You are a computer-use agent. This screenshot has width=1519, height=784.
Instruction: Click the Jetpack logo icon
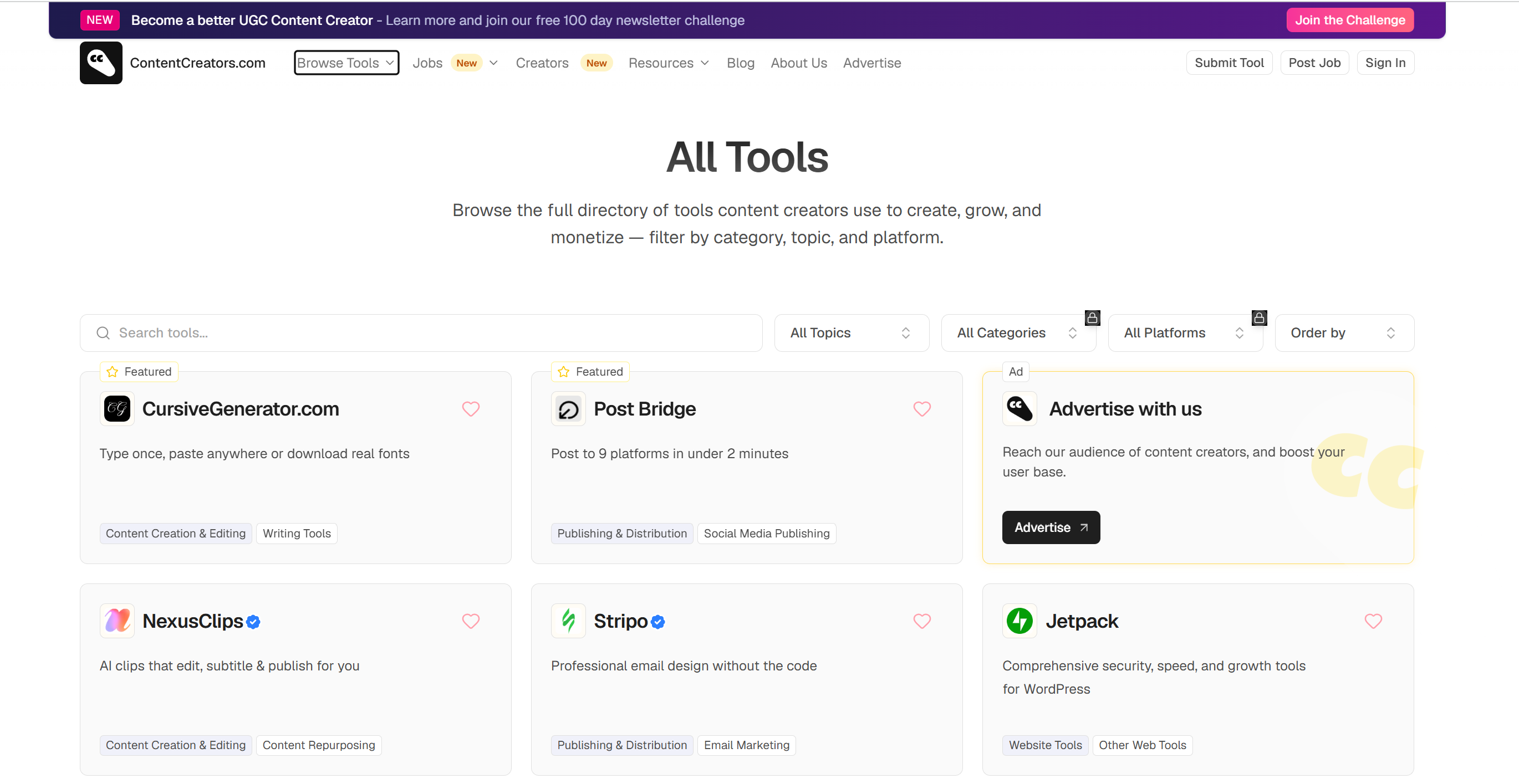coord(1020,621)
